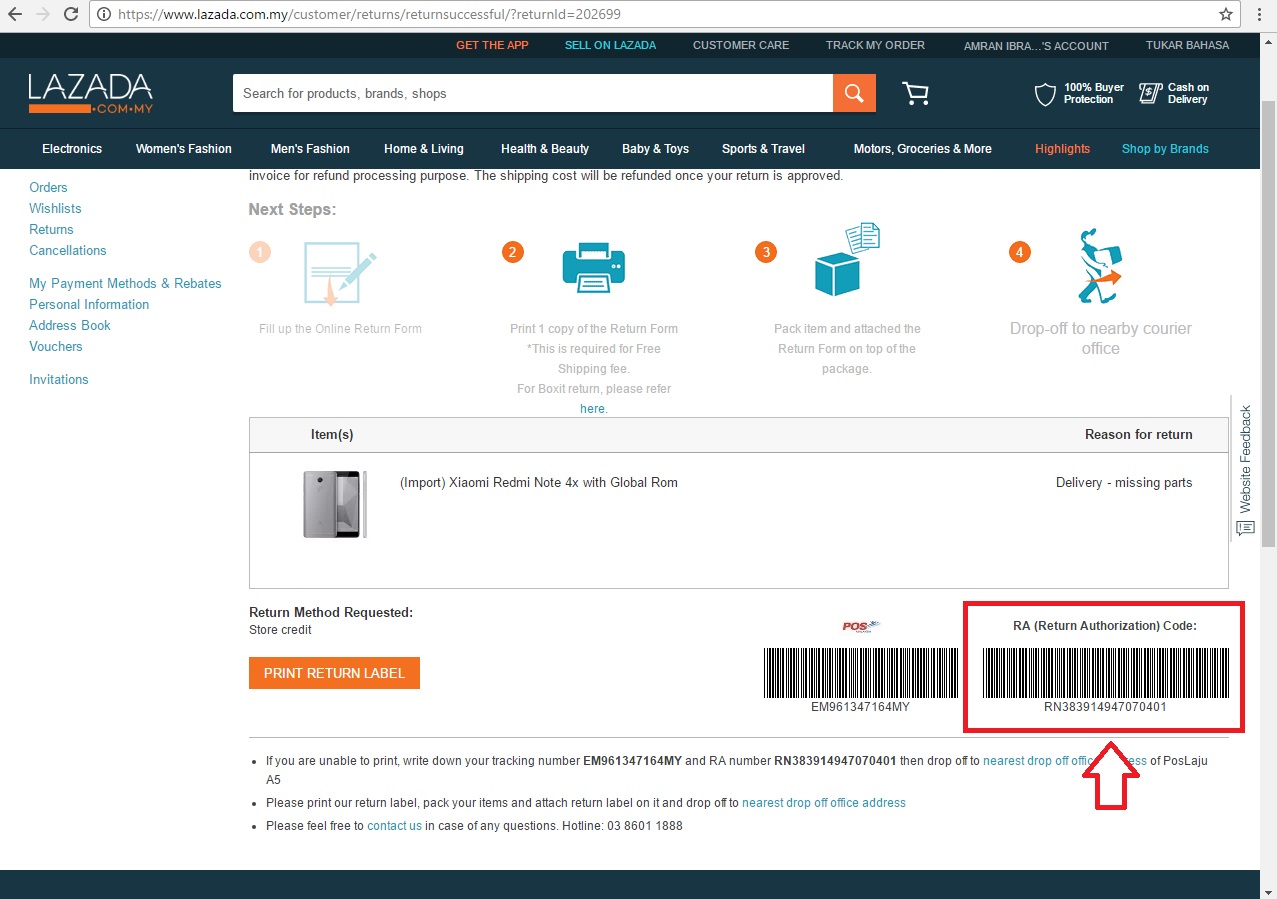The image size is (1277, 899).
Task: Go to homepage via Lazada logo
Action: (x=91, y=93)
